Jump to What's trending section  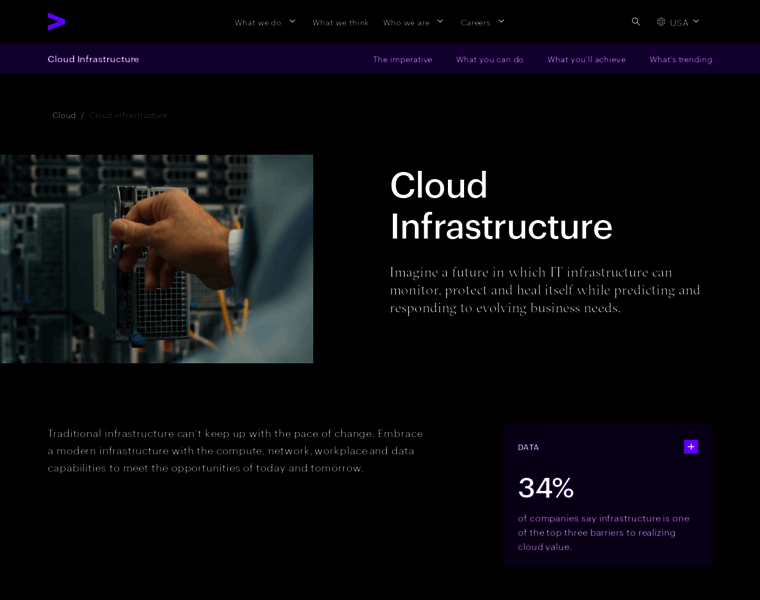pyautogui.click(x=680, y=59)
